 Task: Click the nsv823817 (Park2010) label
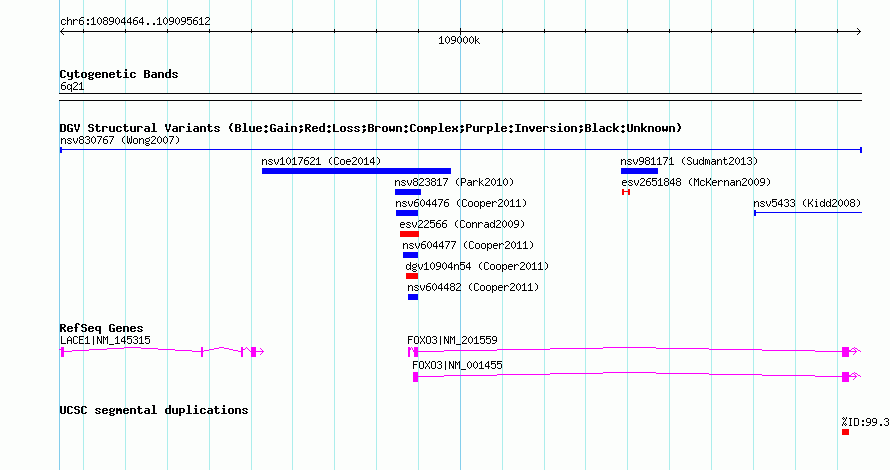coord(454,182)
